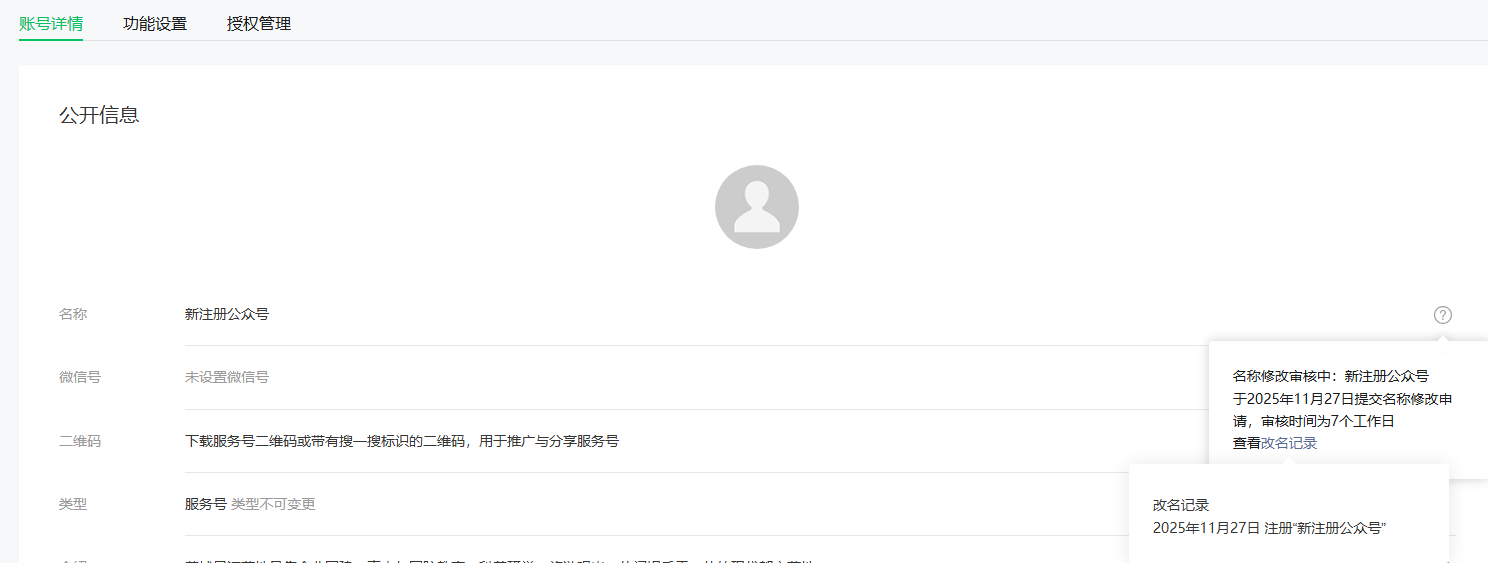
Task: Click the 二维码 download description text
Action: (402, 441)
